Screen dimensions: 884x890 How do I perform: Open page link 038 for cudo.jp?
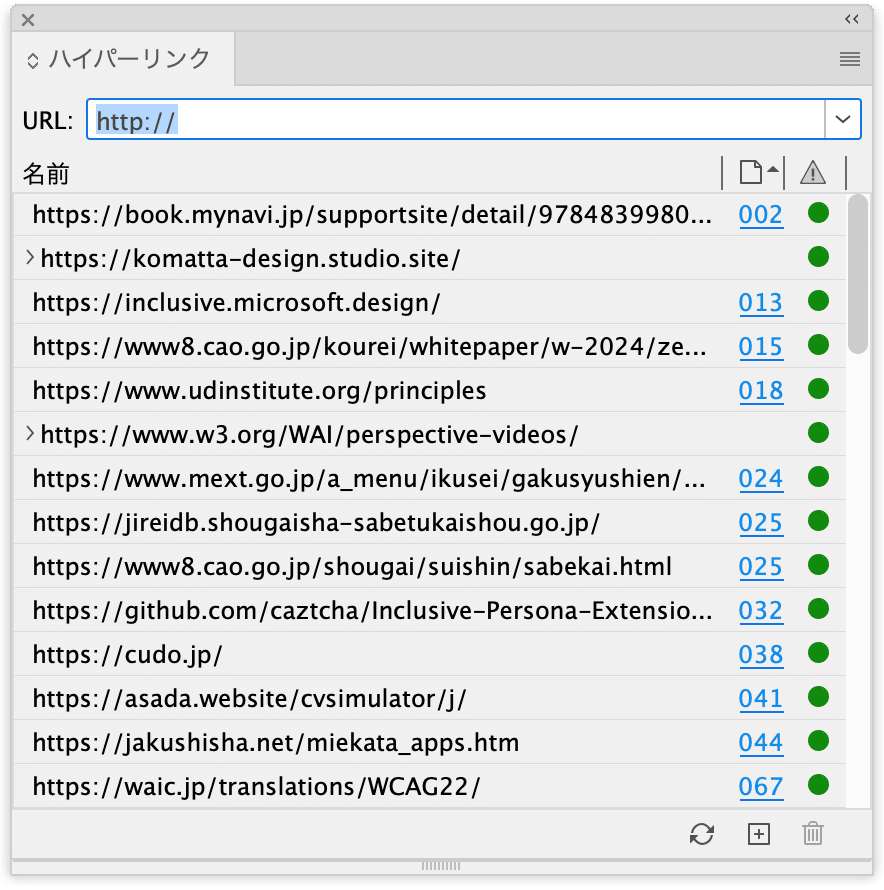761,654
